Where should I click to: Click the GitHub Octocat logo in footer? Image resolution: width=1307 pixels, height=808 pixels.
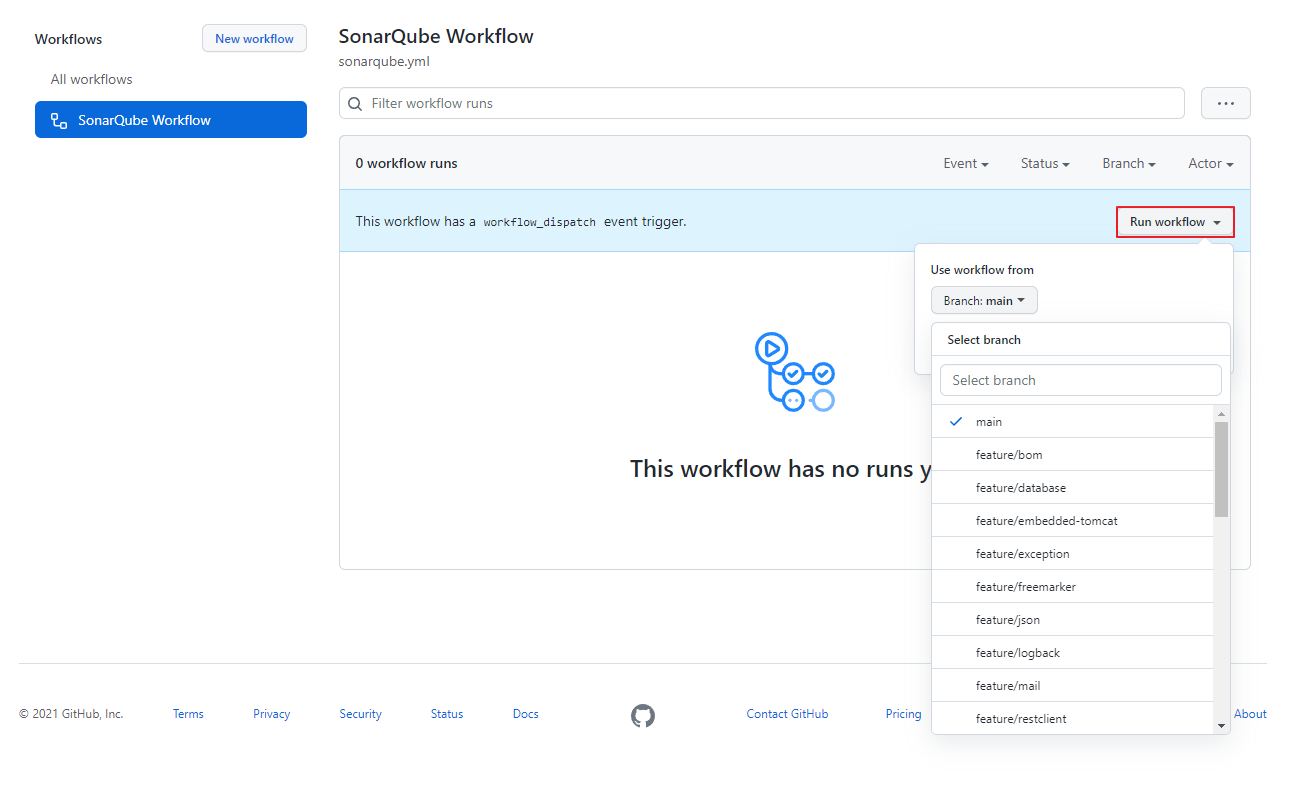tap(643, 715)
